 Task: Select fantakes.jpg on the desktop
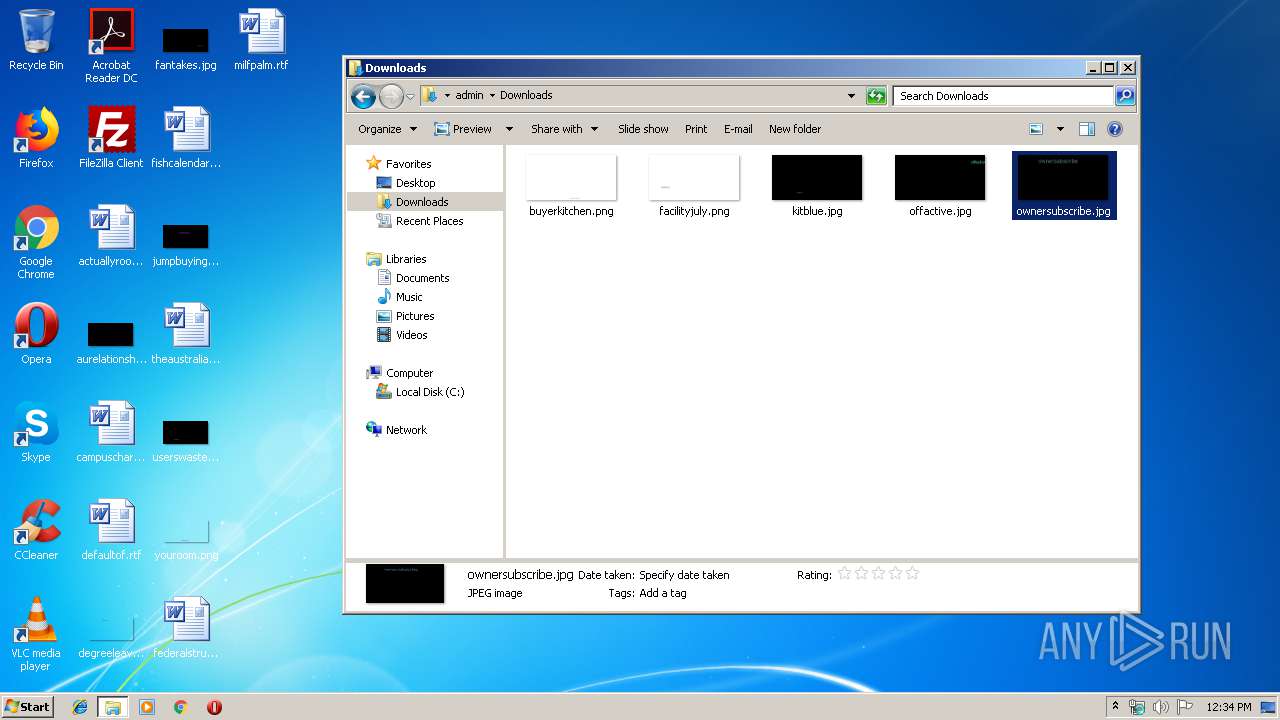[x=186, y=48]
